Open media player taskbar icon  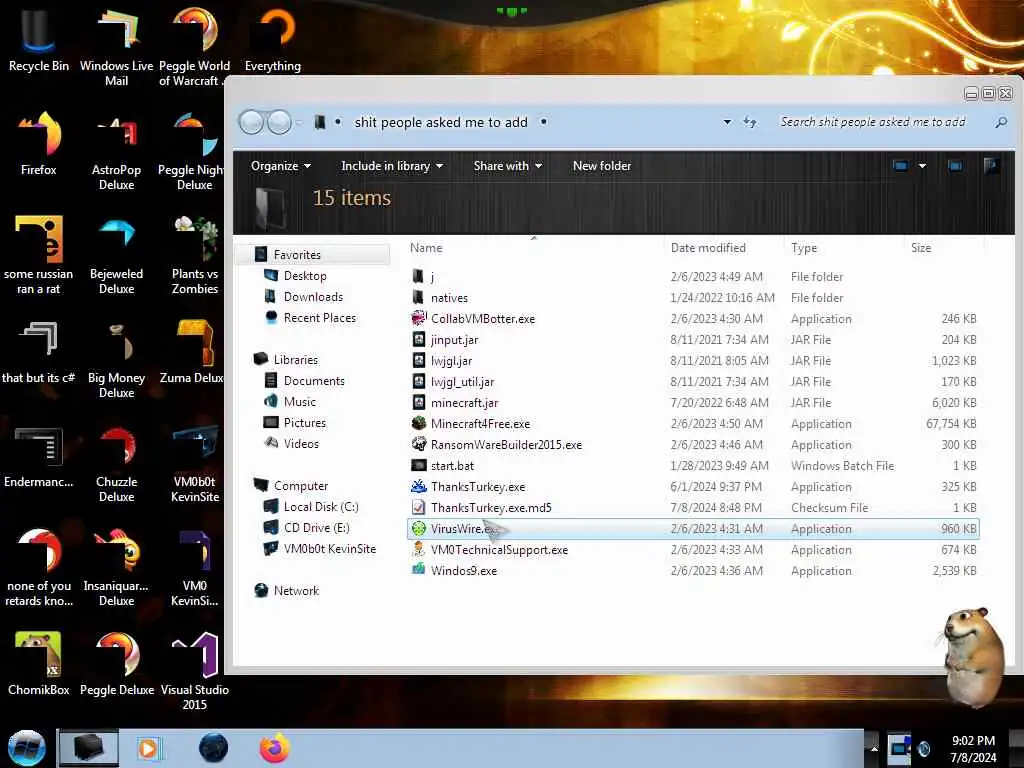149,748
